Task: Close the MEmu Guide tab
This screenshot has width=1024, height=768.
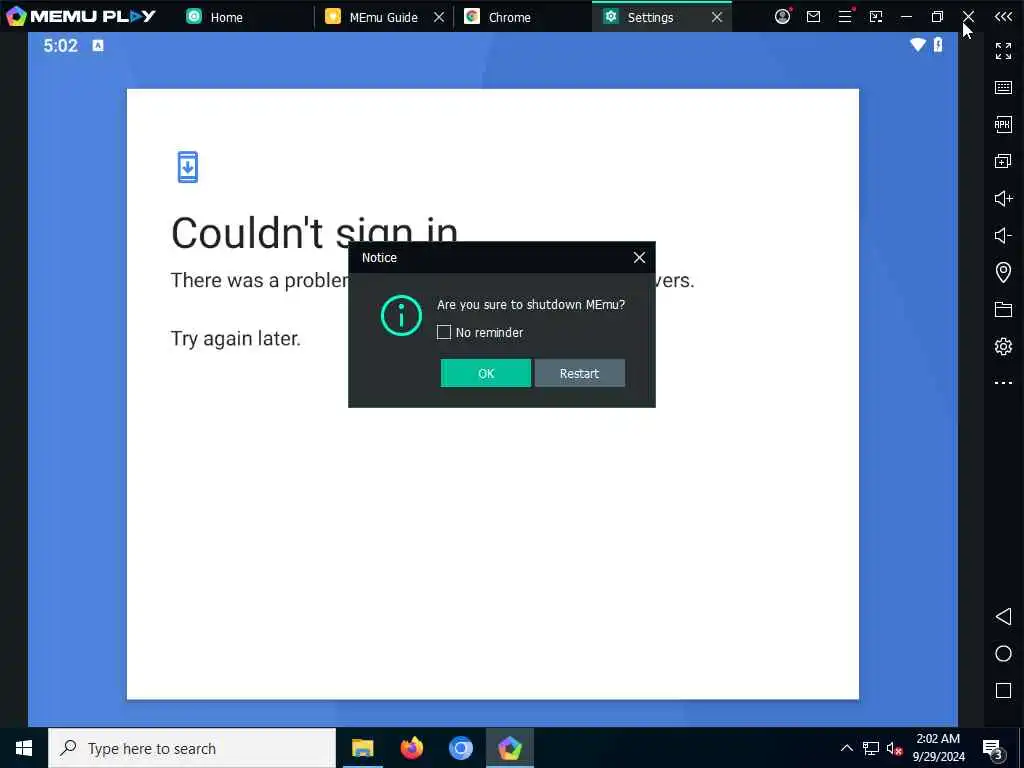Action: (x=439, y=17)
